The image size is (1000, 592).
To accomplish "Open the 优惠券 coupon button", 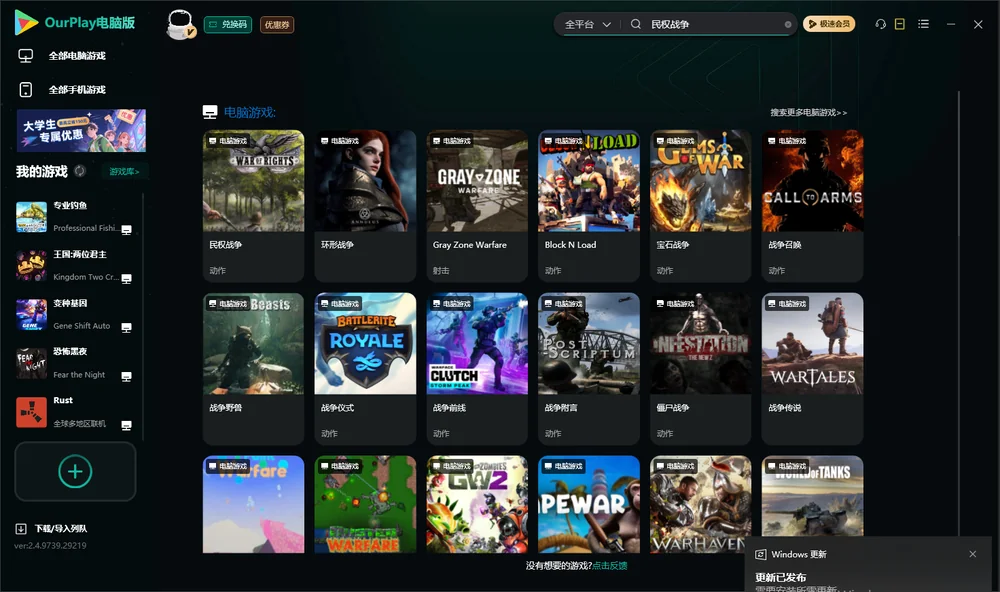I will [x=277, y=25].
